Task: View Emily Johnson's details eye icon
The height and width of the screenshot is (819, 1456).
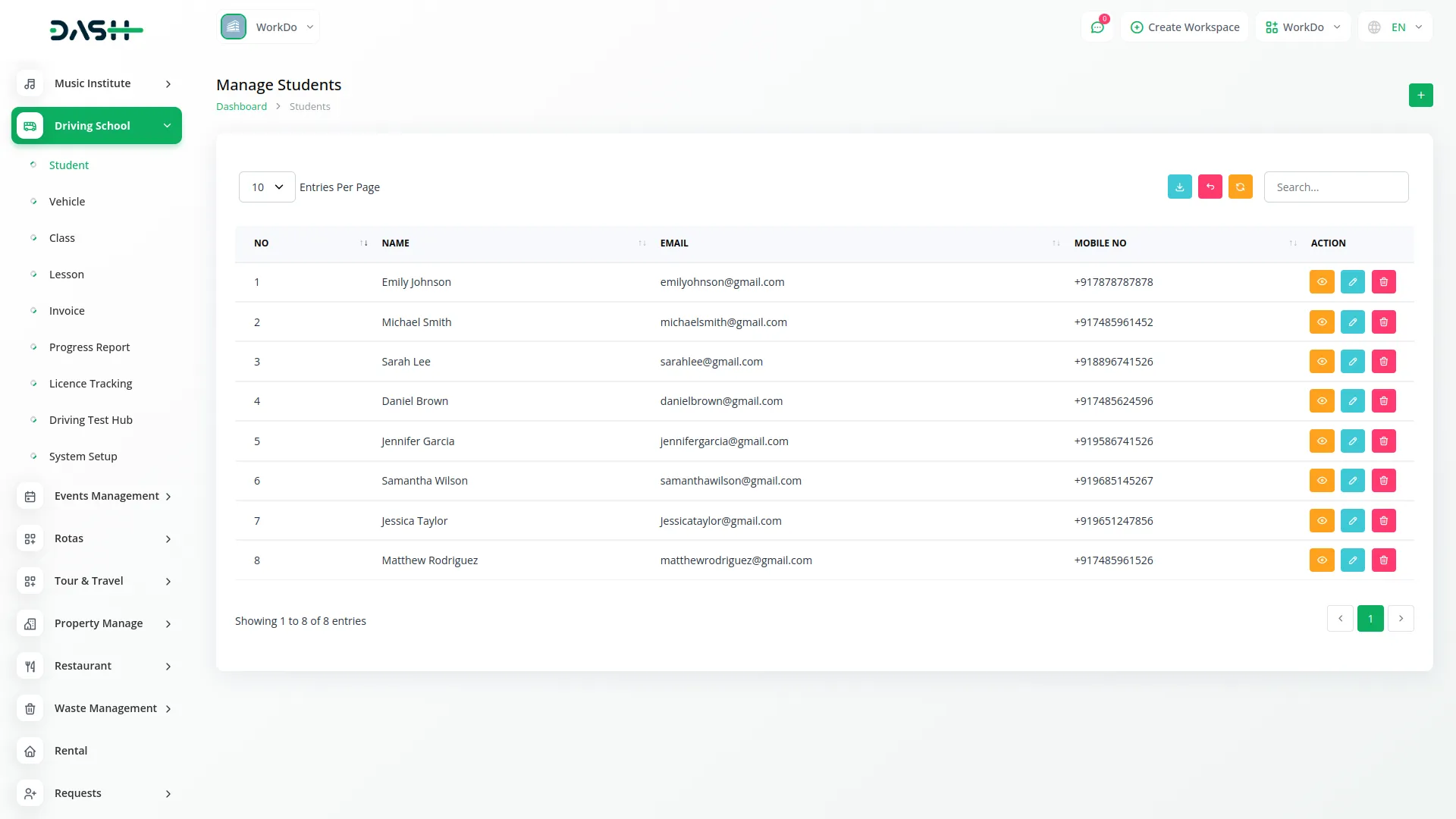Action: point(1321,282)
